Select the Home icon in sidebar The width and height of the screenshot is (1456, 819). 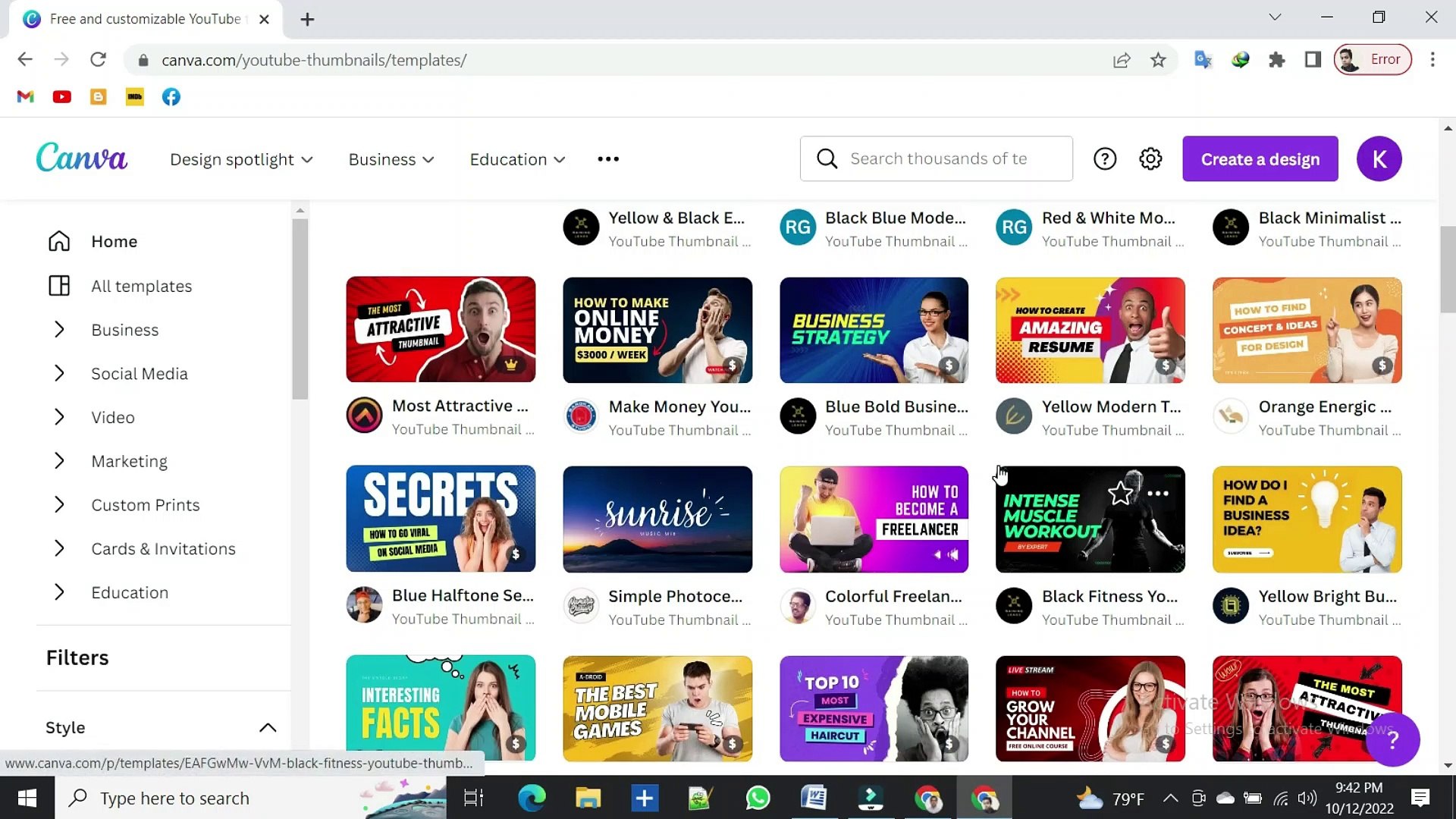58,241
